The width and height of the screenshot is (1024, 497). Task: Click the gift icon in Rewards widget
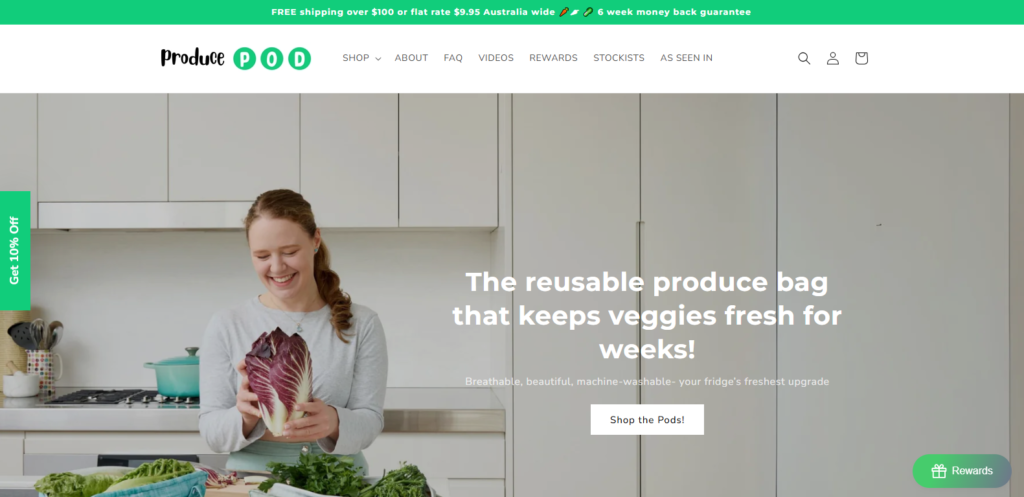[938, 471]
